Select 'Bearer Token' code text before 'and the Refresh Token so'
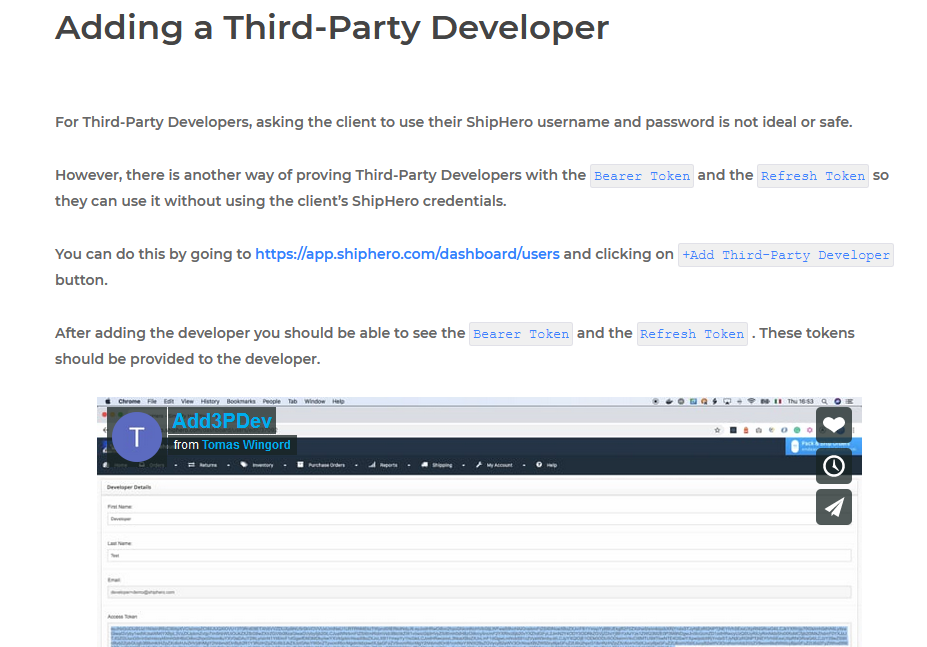Viewport: 927px width, 647px height. pos(641,176)
